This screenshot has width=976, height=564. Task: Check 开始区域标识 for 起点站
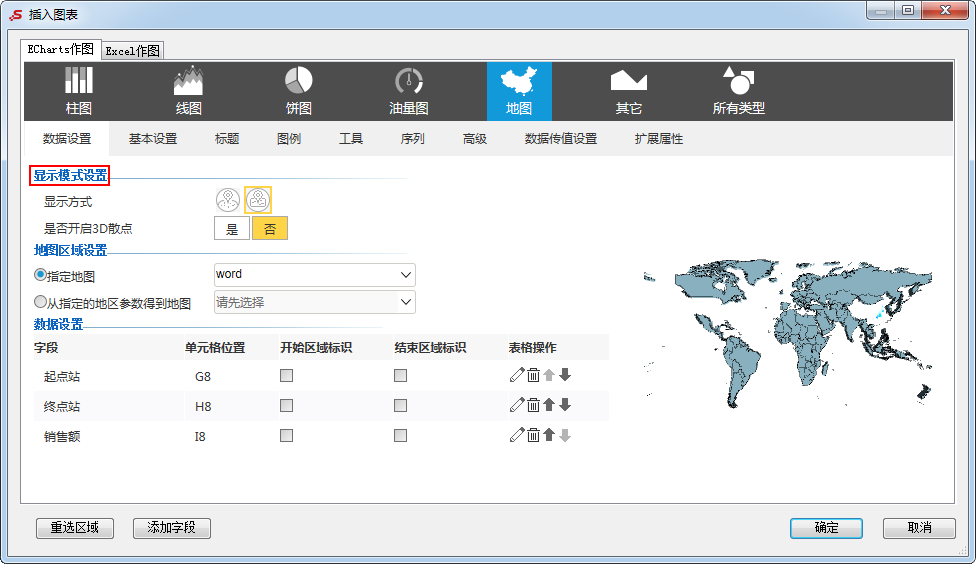pyautogui.click(x=286, y=375)
